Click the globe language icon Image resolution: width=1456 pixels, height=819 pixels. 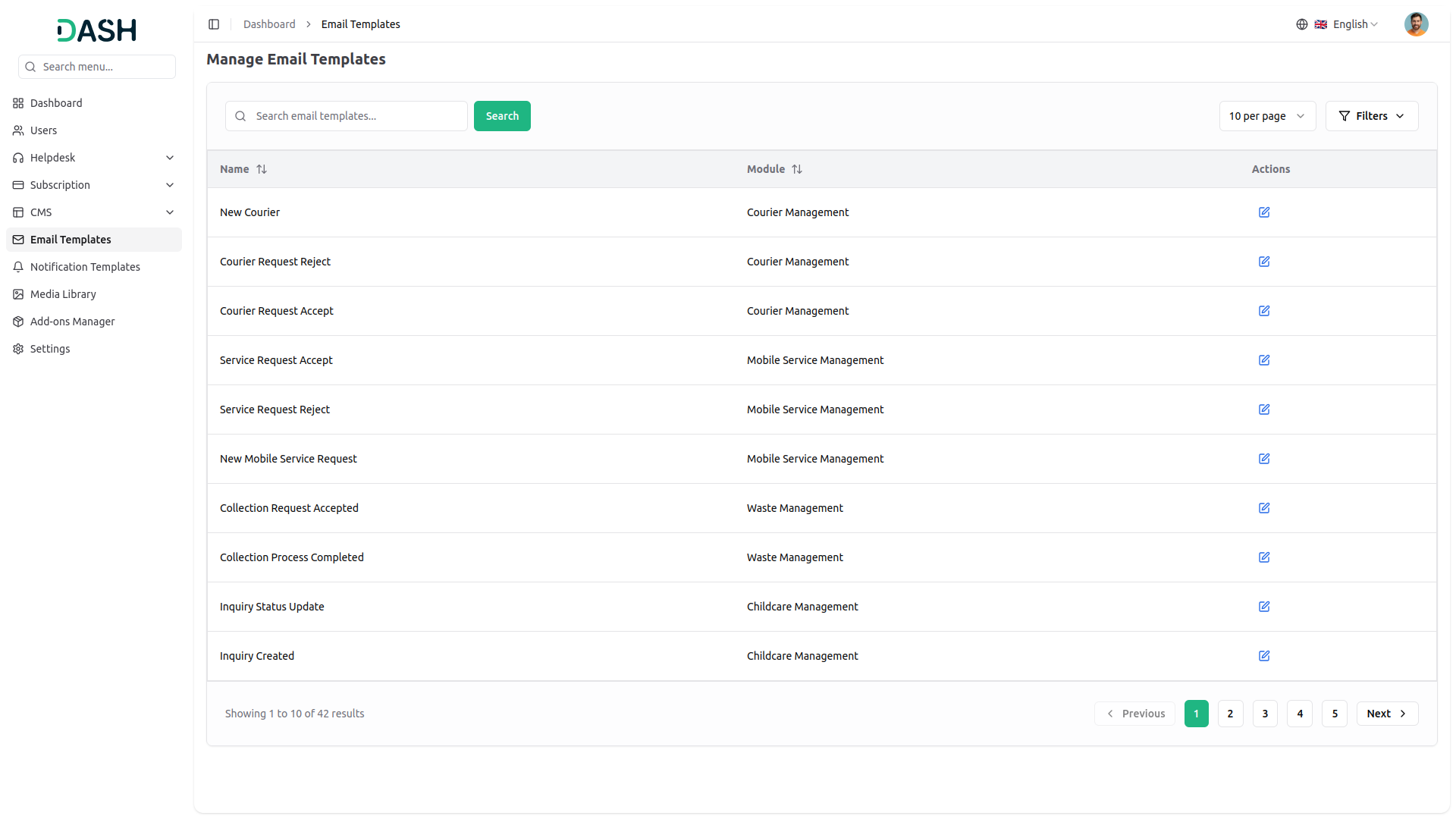(1302, 24)
